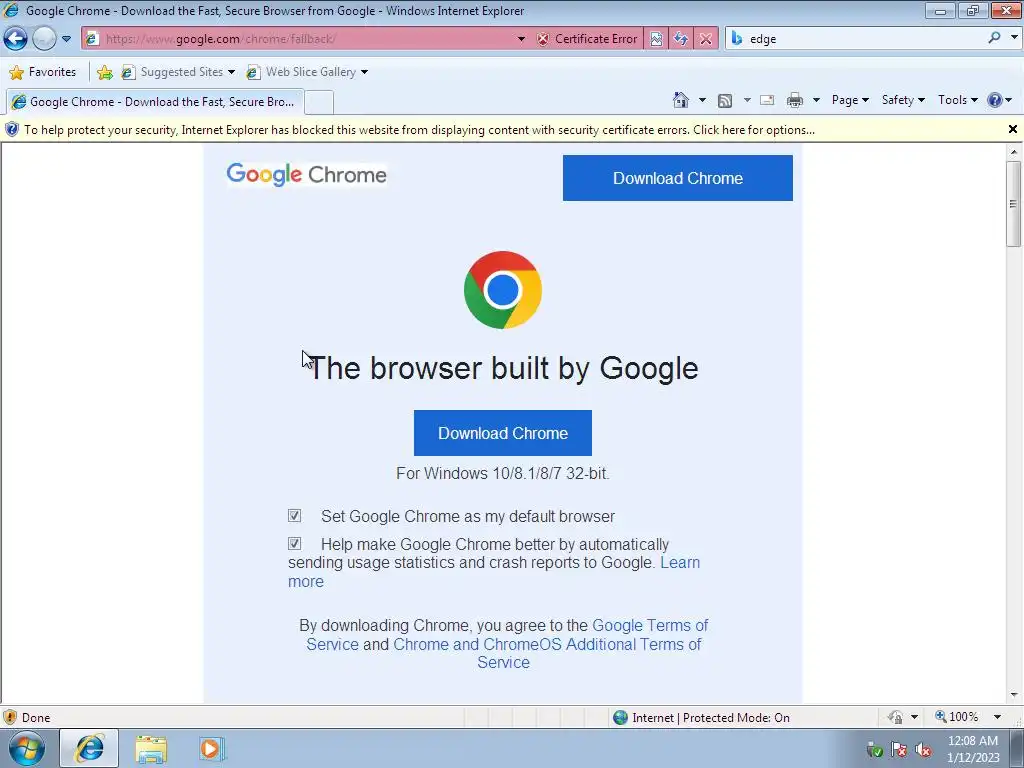Click the address bar URL field
The width and height of the screenshot is (1024, 768).
point(307,39)
